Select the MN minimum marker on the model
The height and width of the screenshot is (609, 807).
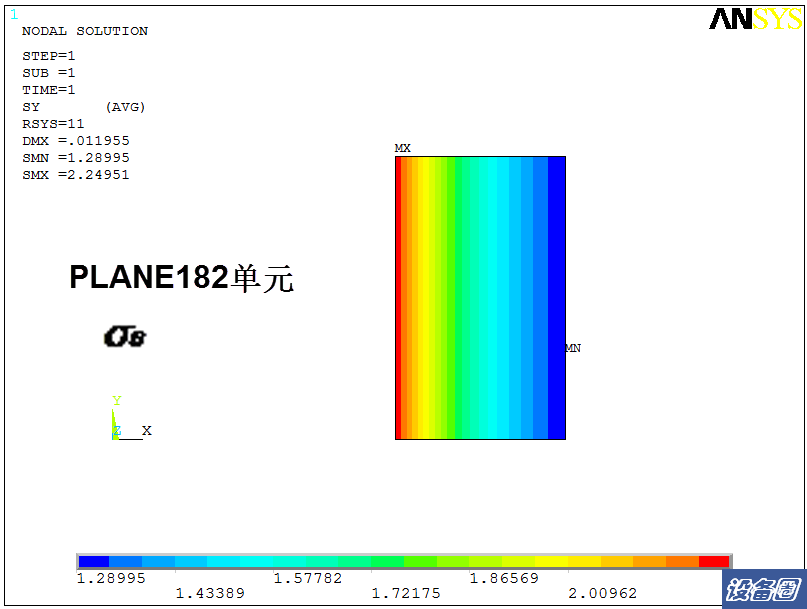tap(573, 348)
